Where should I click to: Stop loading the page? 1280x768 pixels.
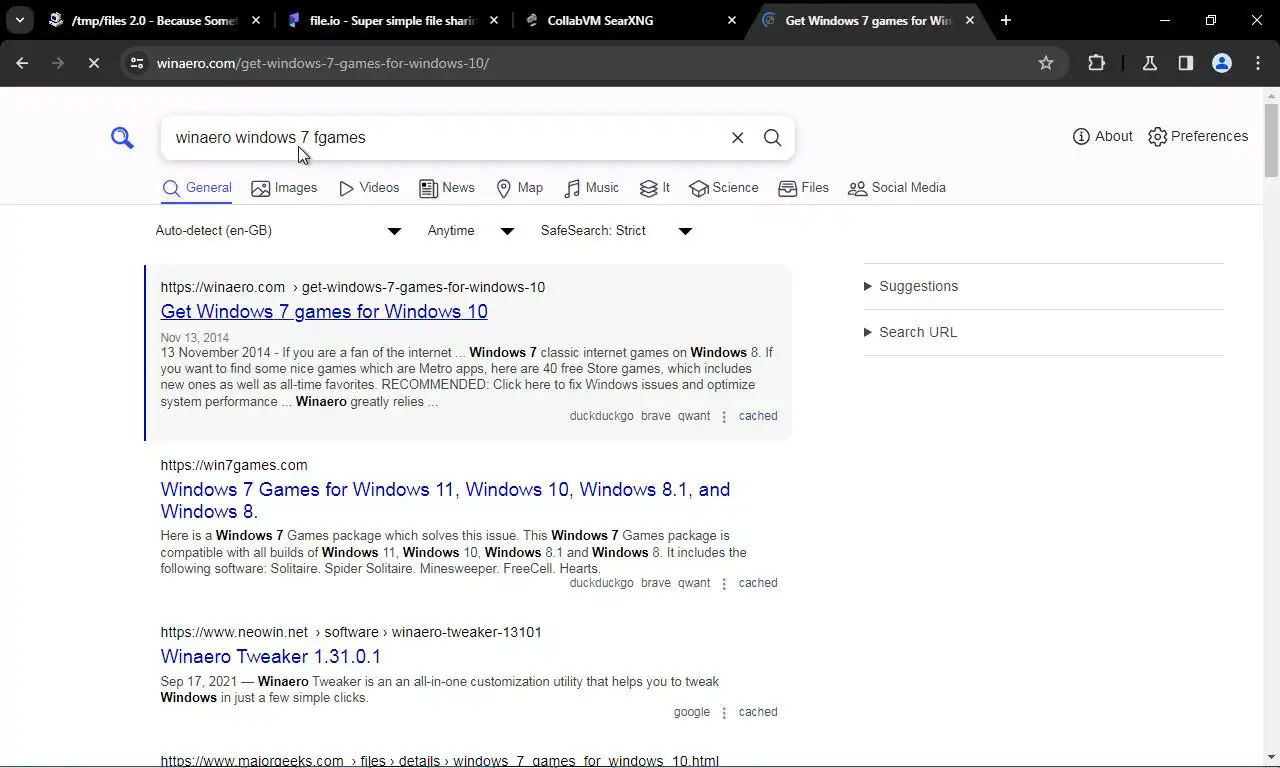coord(93,63)
